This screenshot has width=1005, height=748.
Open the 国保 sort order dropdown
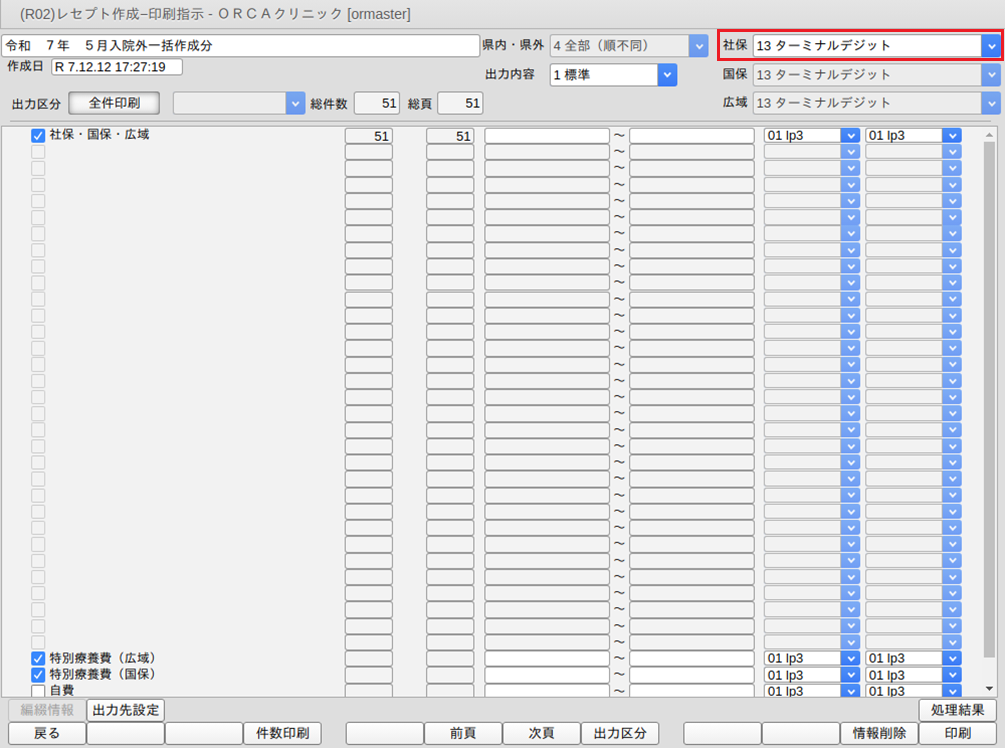click(x=990, y=75)
